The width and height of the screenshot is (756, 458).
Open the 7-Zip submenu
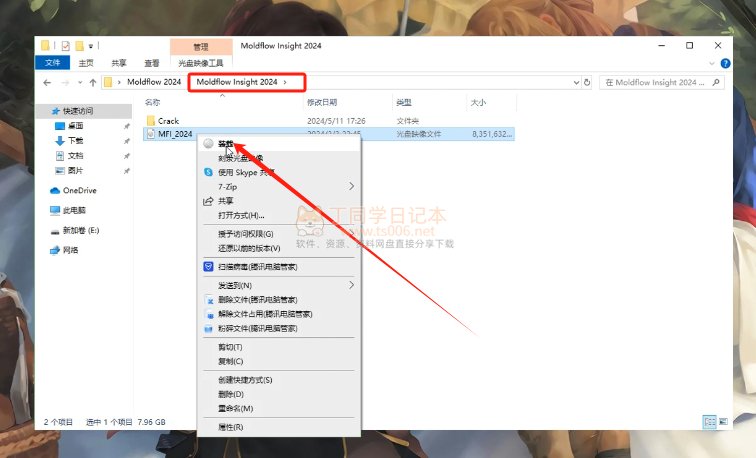279,187
